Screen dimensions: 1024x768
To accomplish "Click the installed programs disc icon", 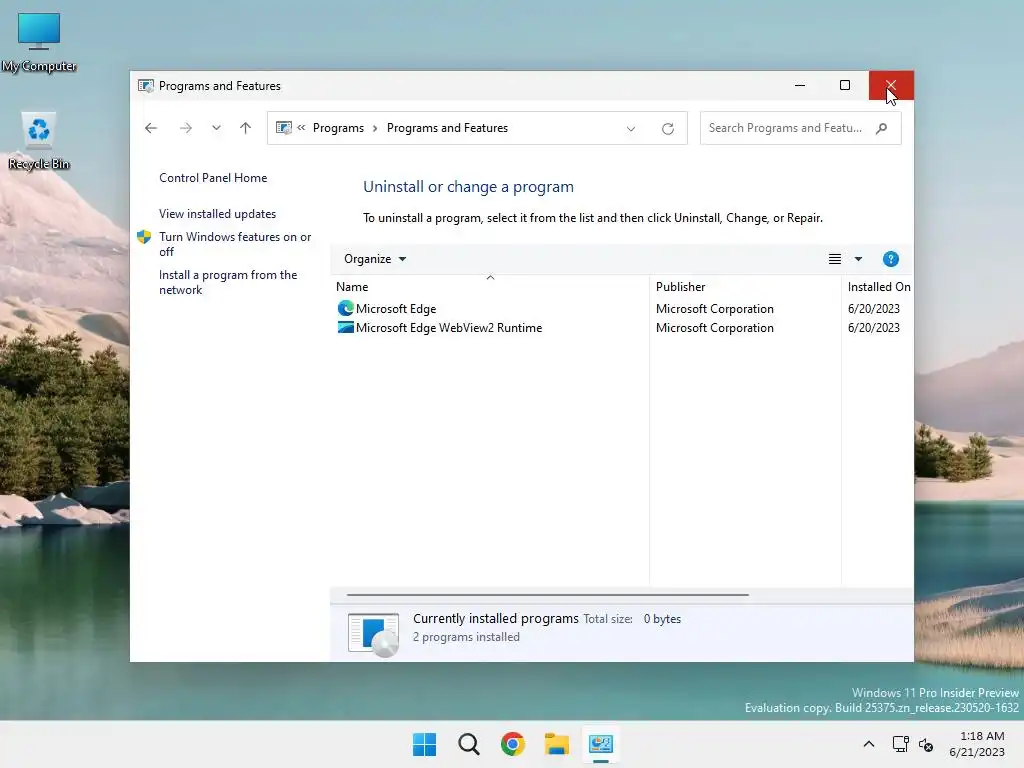I will click(x=373, y=634).
